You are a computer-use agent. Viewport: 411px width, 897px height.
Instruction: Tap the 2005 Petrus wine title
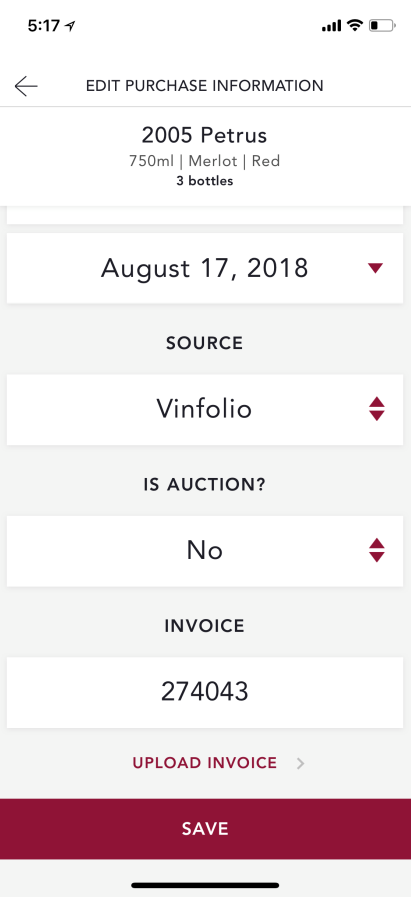204,136
